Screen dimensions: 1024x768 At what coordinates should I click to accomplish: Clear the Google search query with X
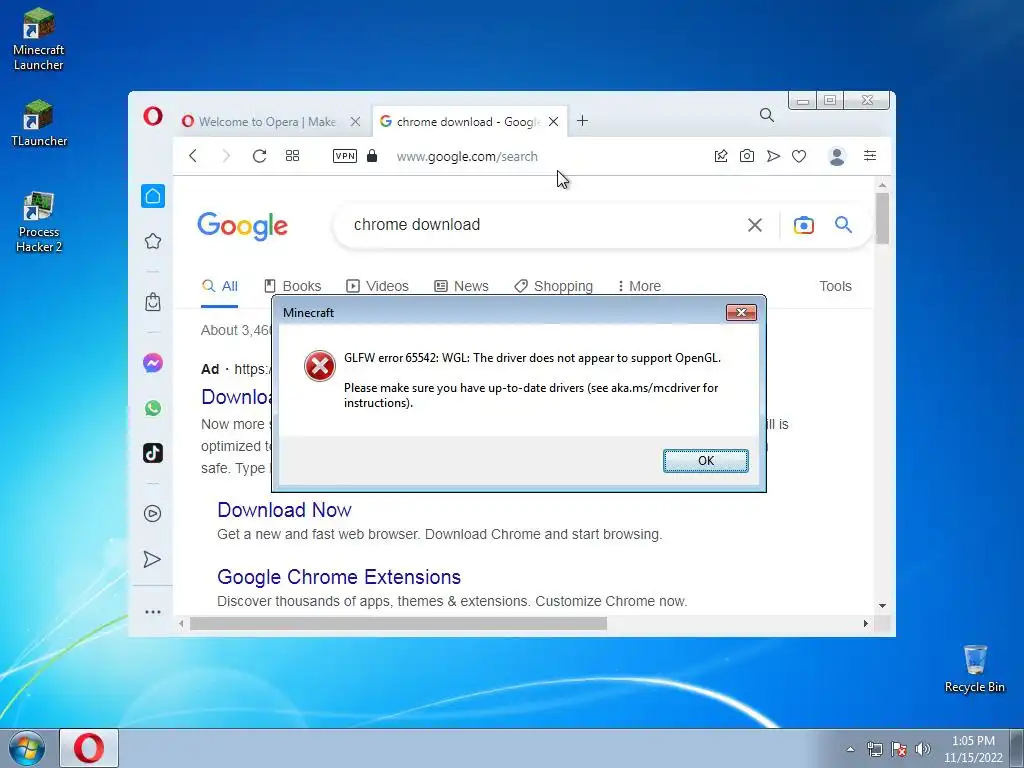tap(754, 225)
